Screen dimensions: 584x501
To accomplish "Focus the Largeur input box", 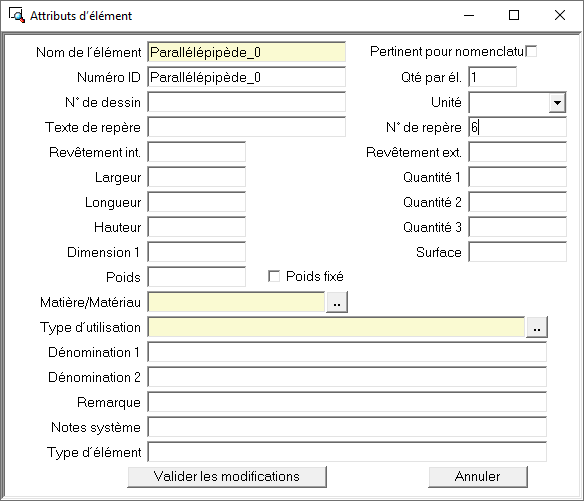I will coord(197,177).
